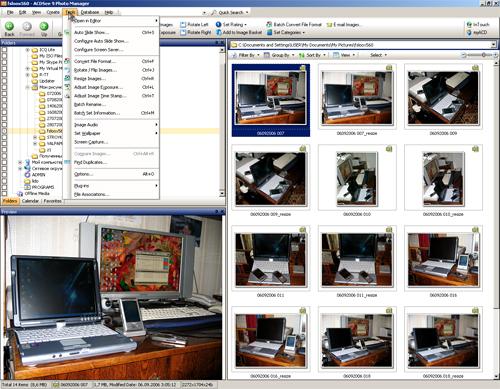The image size is (500, 389).
Task: Switch to the Calendar tab
Action: 30,201
